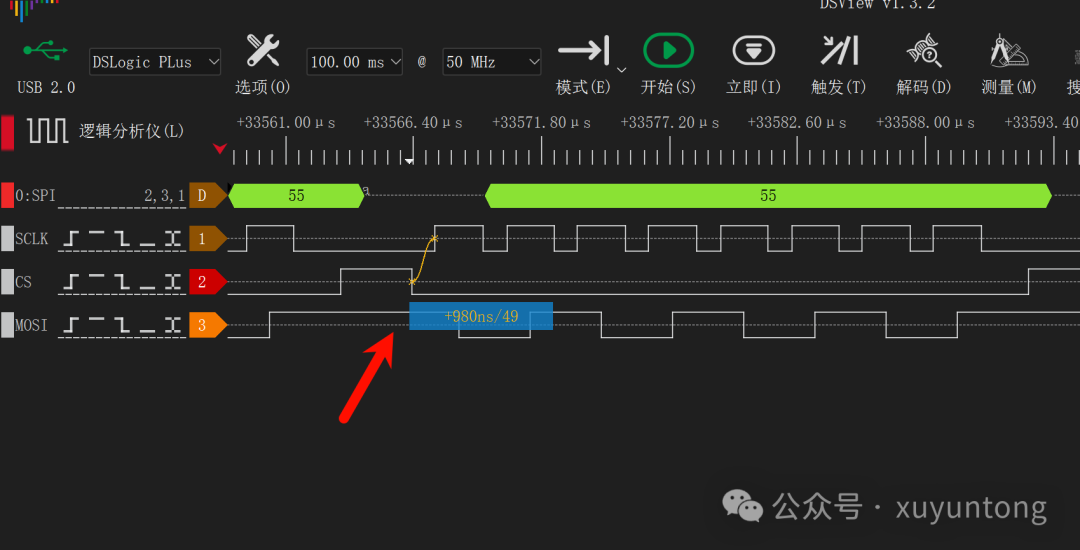Run instant capture with 立即(I) icon

click(x=754, y=51)
